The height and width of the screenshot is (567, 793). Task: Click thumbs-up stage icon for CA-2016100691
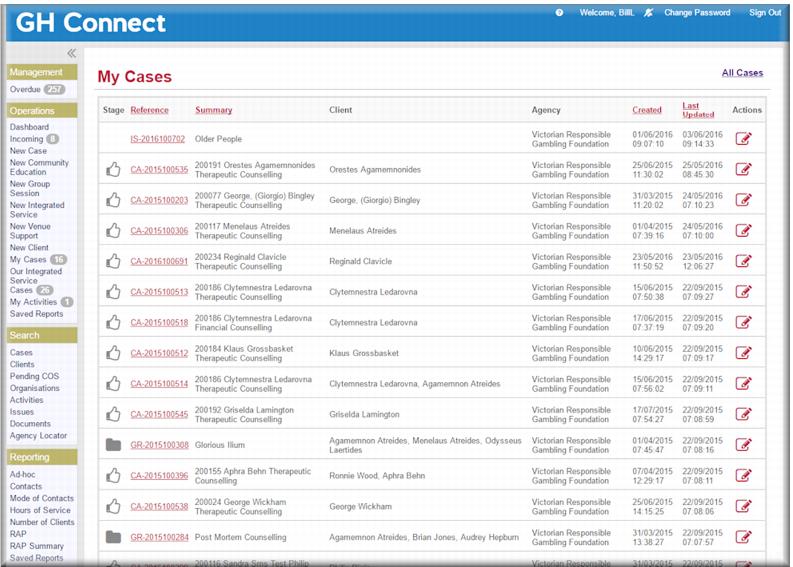(113, 261)
